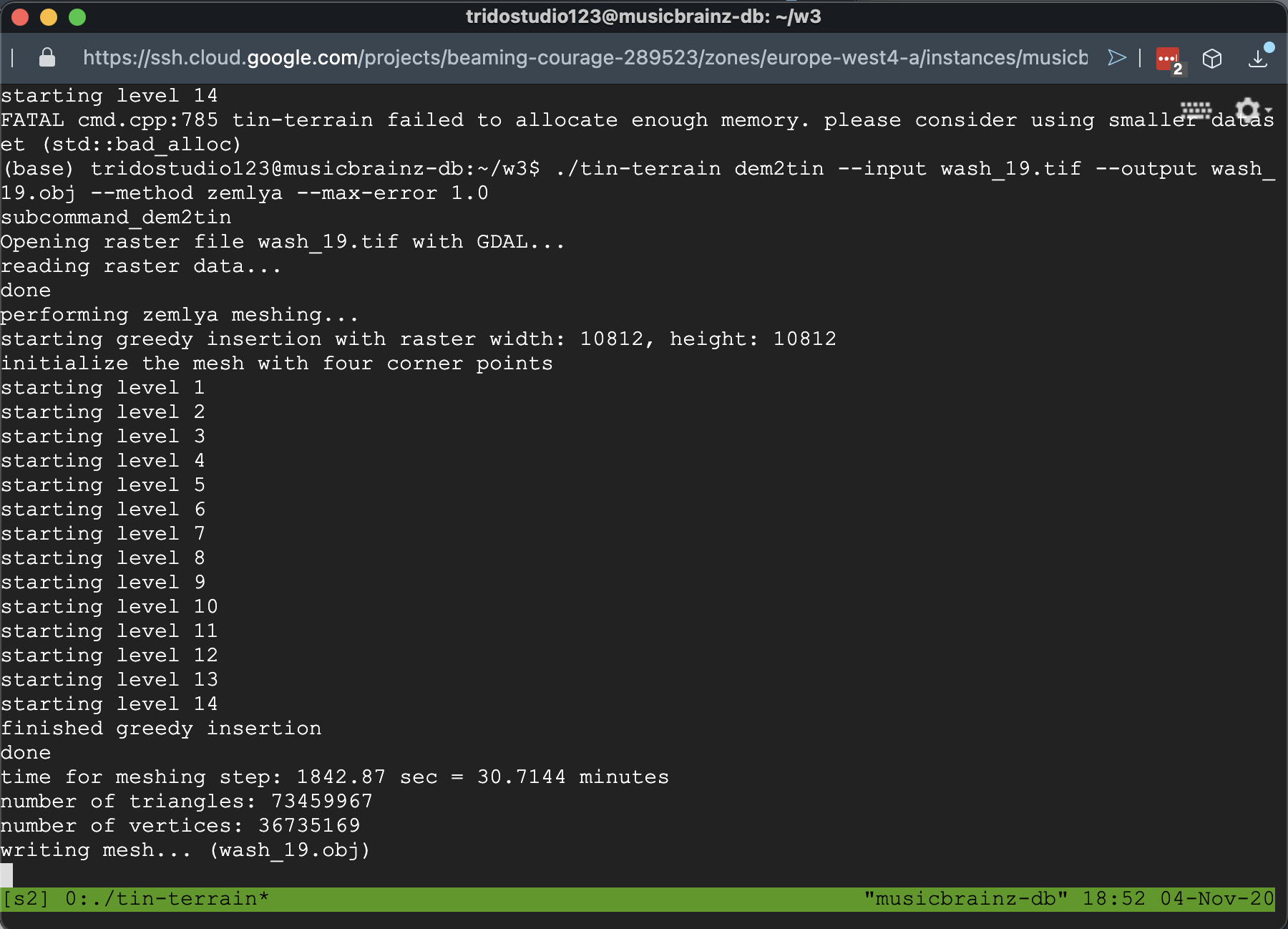
Task: Click the cube extension icon
Action: (1211, 59)
